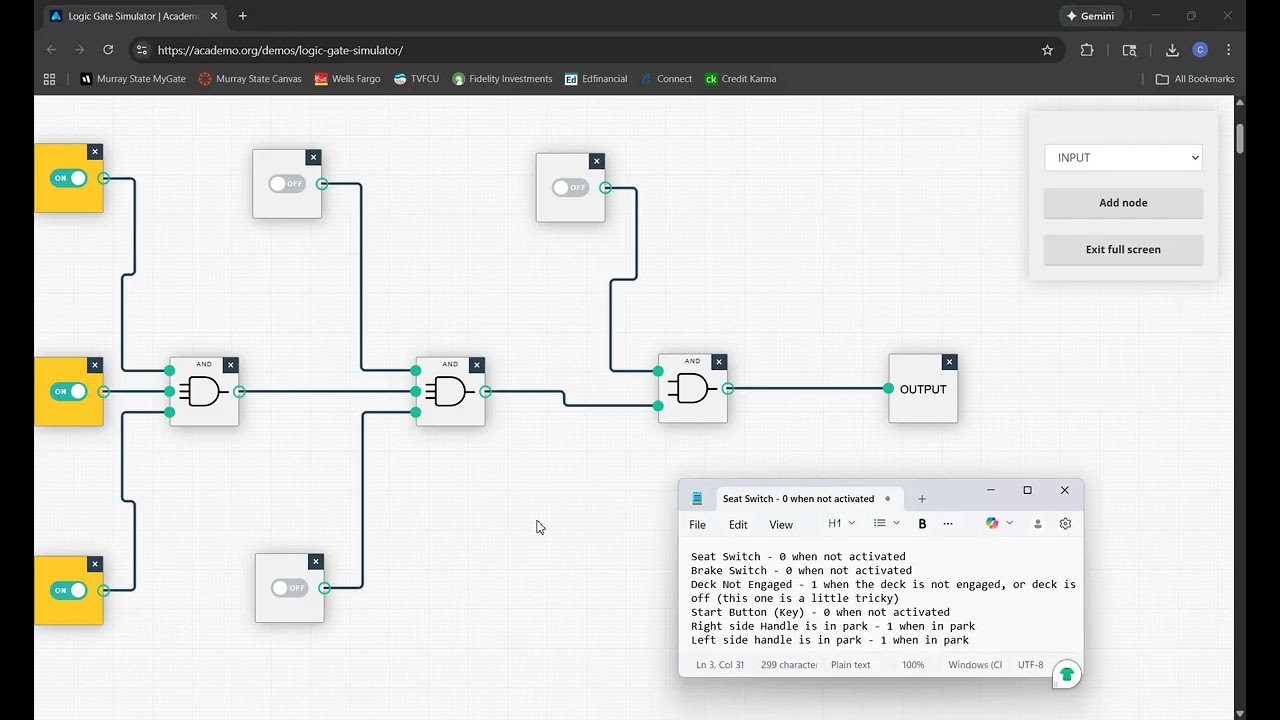Add a new Notepad tab
The height and width of the screenshot is (720, 1280).
pos(922,499)
